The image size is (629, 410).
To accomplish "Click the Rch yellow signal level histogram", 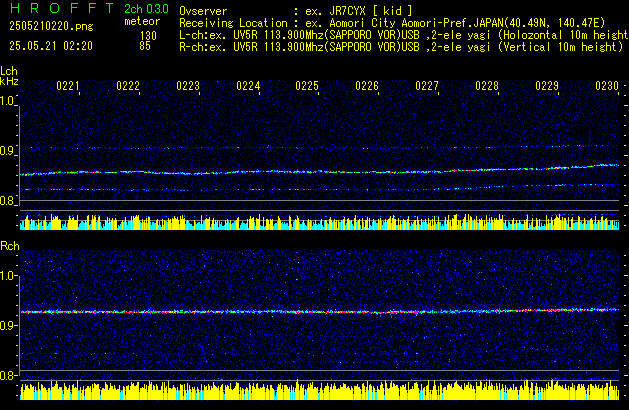I will click(x=319, y=391).
